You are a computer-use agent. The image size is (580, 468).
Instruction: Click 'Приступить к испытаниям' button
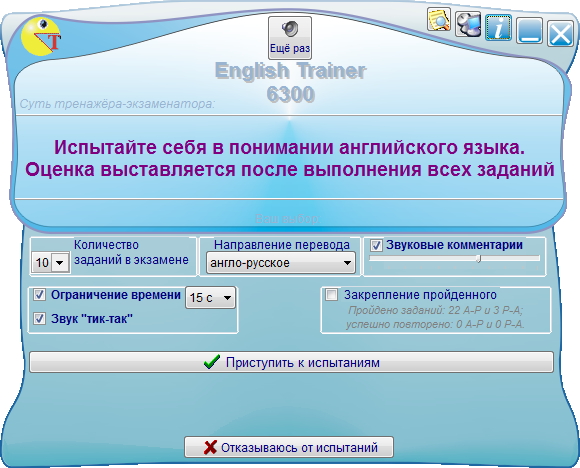[291, 362]
